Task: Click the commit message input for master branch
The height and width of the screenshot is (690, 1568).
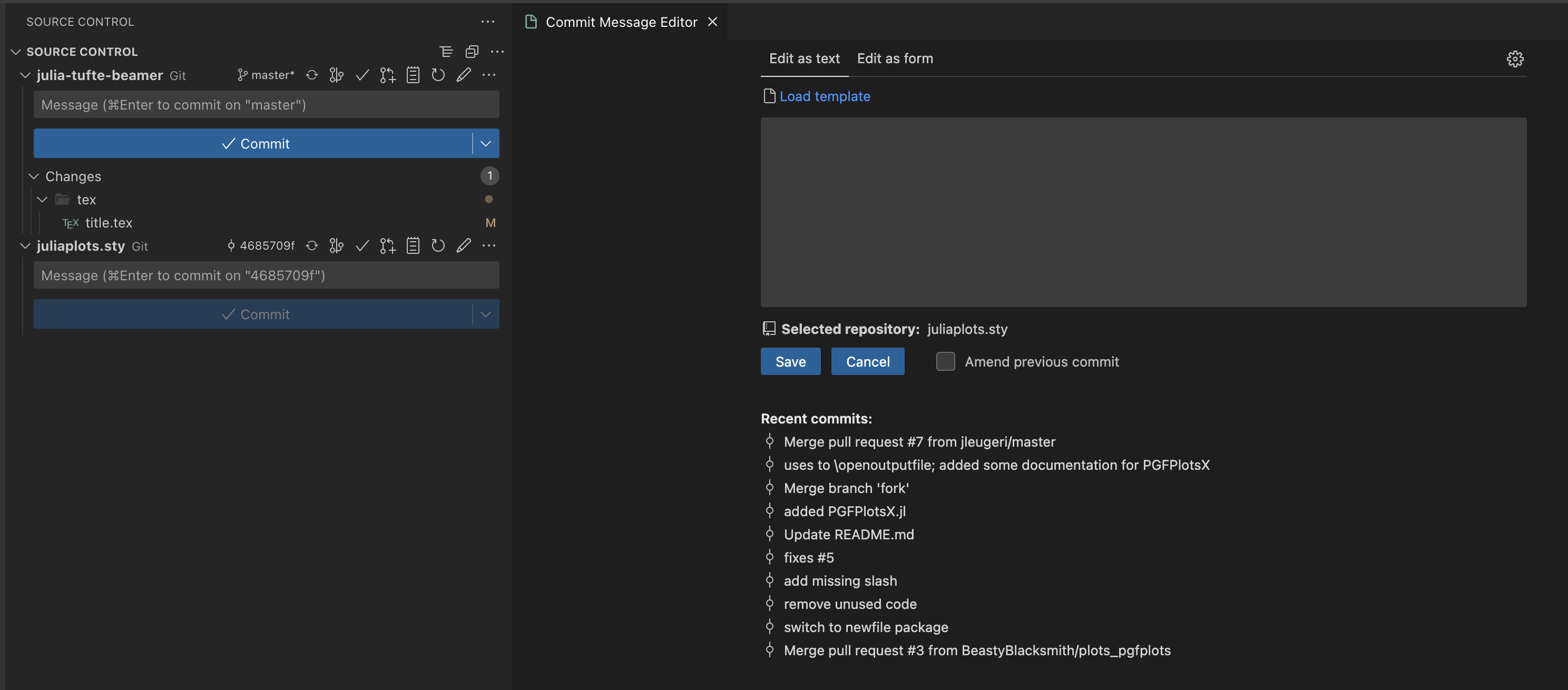Action: point(266,105)
